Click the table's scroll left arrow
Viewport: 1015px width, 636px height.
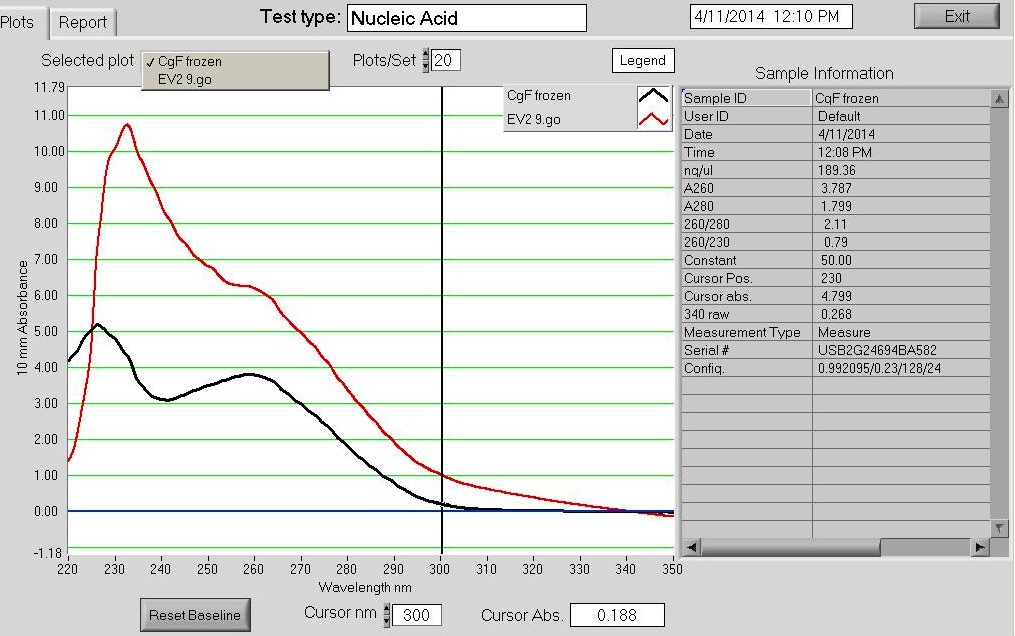[689, 547]
